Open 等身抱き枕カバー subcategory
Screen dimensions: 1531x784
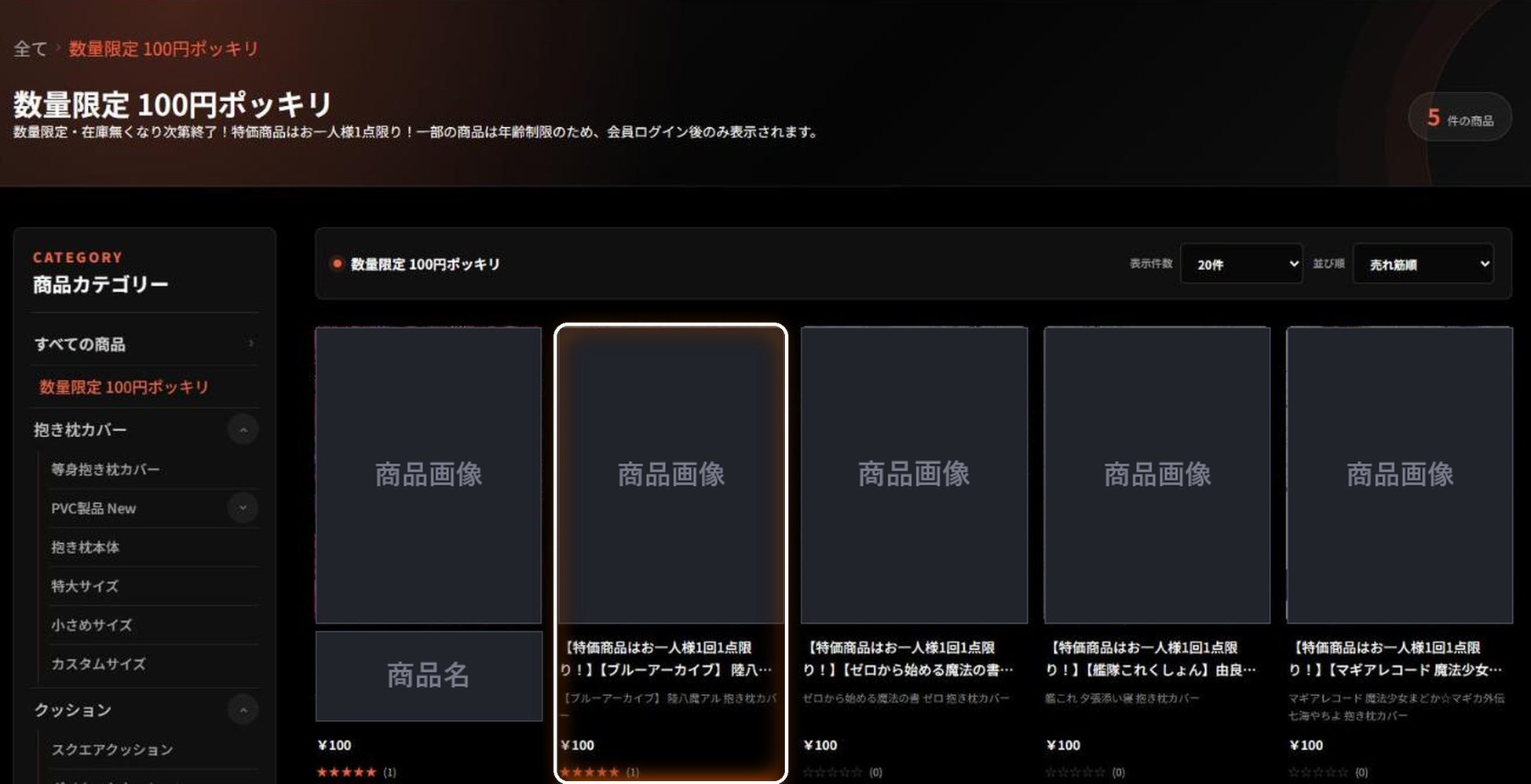[105, 469]
